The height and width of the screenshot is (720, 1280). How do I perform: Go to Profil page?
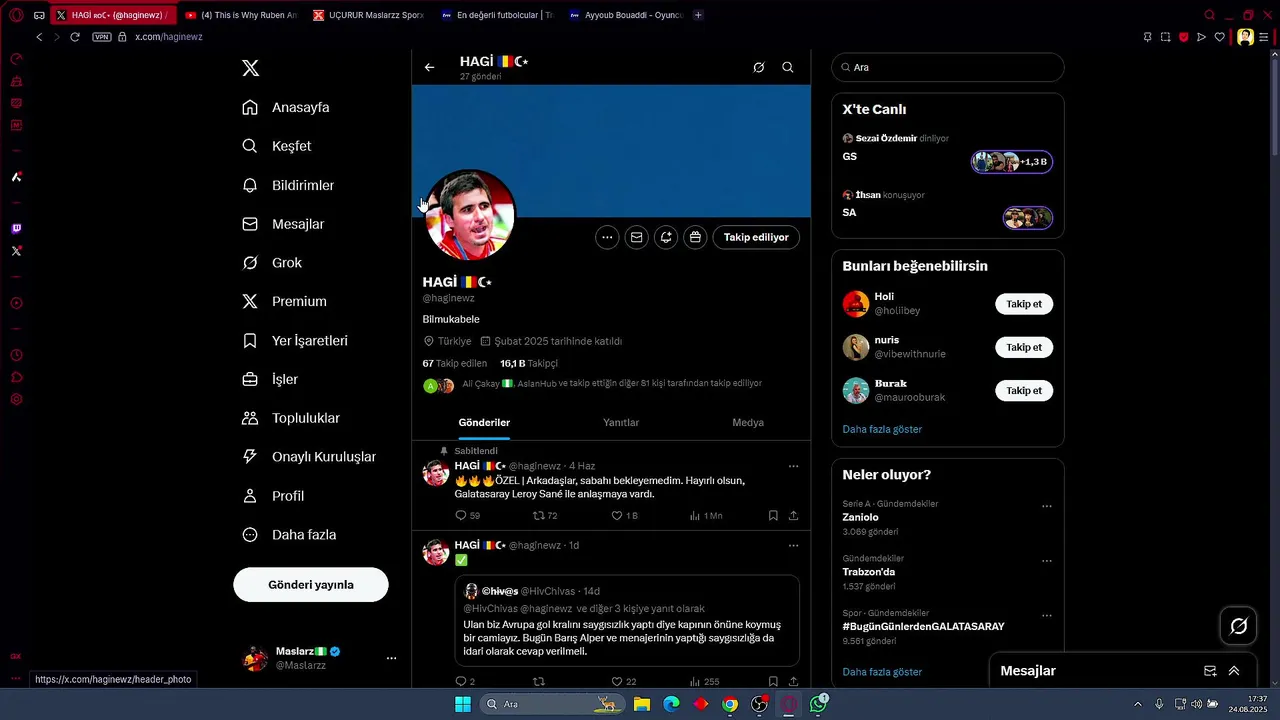(x=273, y=496)
